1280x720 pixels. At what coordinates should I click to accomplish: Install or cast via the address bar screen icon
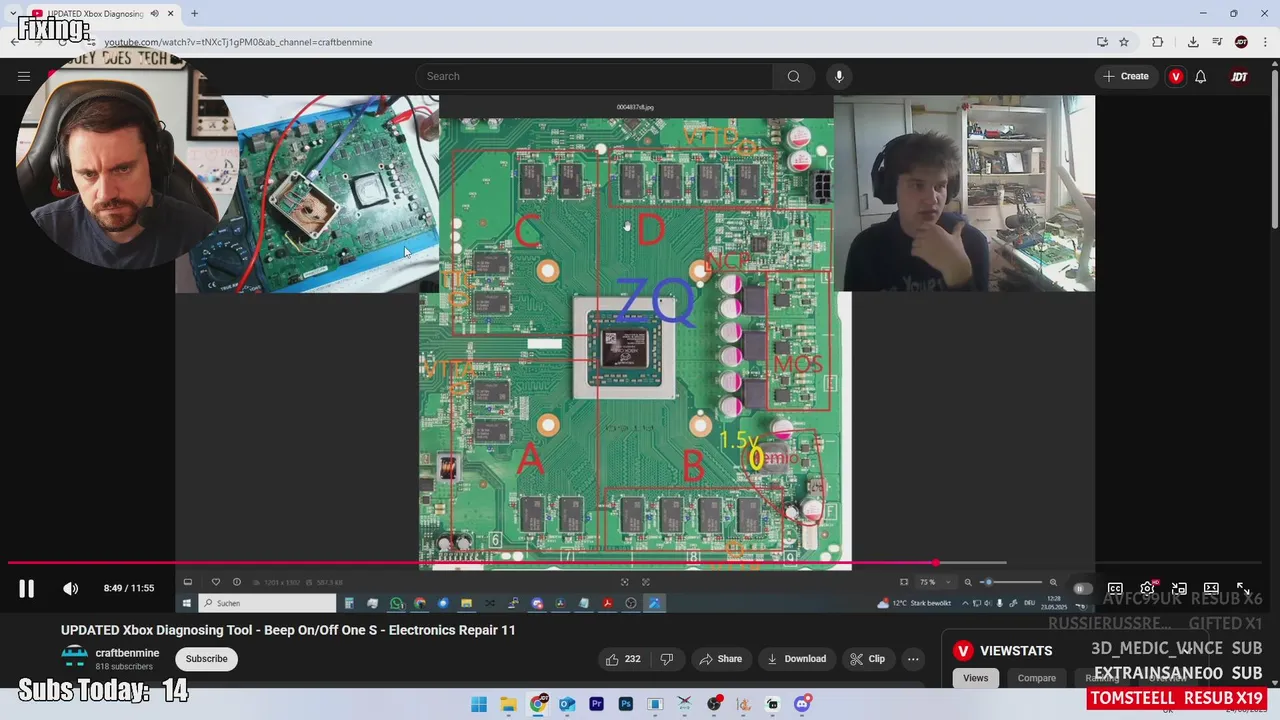point(1102,42)
